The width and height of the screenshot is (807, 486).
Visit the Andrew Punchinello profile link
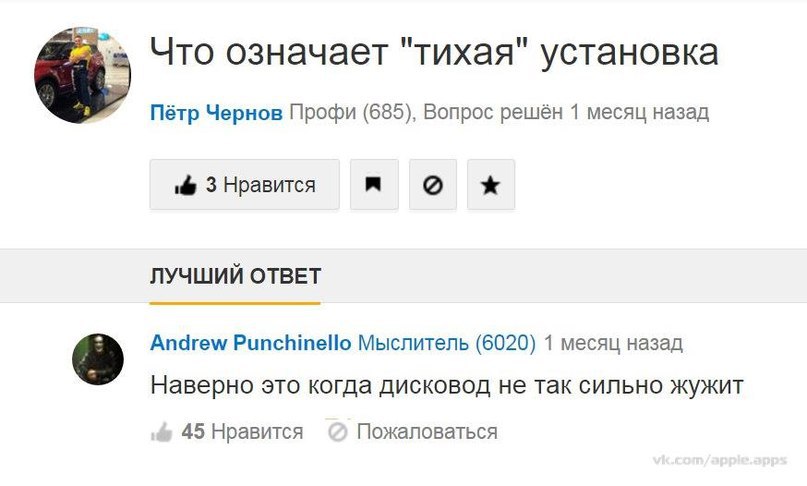250,344
